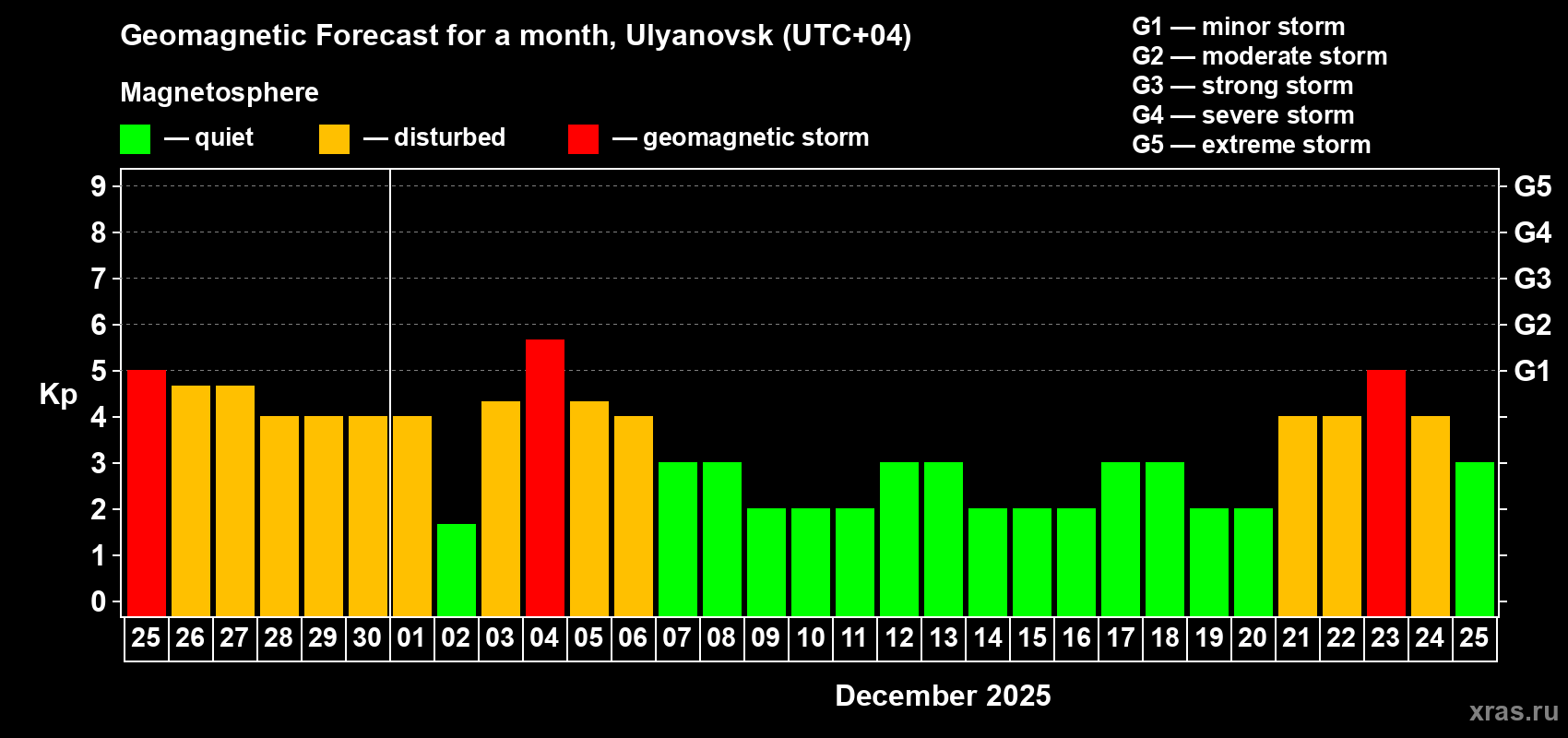Image resolution: width=1568 pixels, height=738 pixels.
Task: Click the December 2025 month label
Action: pos(943,696)
